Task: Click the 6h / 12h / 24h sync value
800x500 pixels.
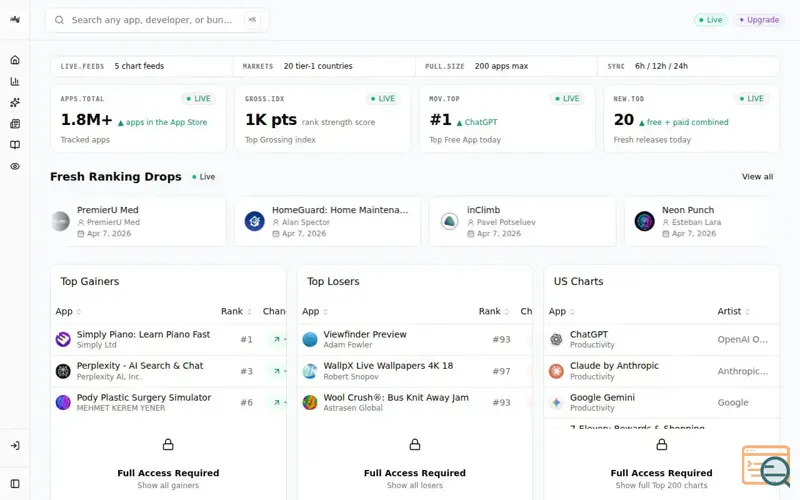Action: tap(661, 66)
